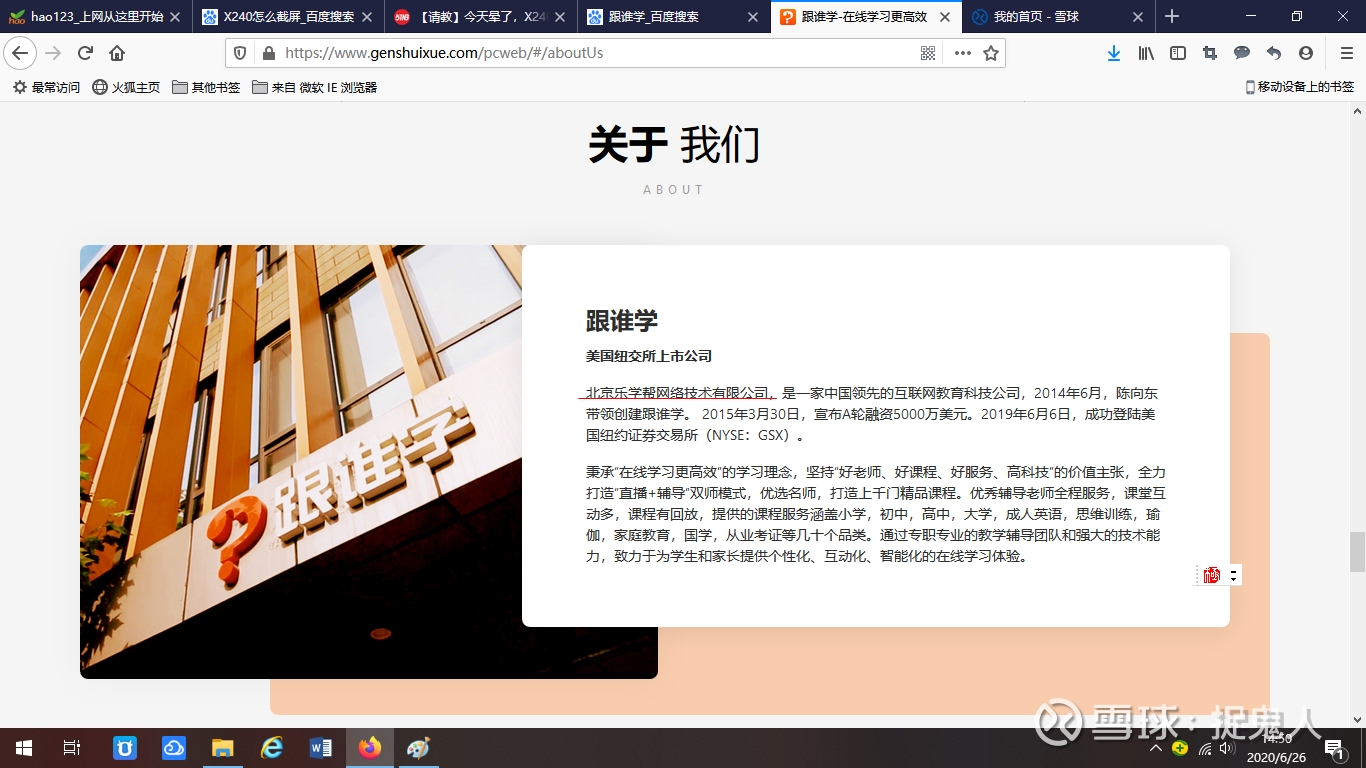Reload the current page
This screenshot has height=768, width=1366.
pos(85,53)
